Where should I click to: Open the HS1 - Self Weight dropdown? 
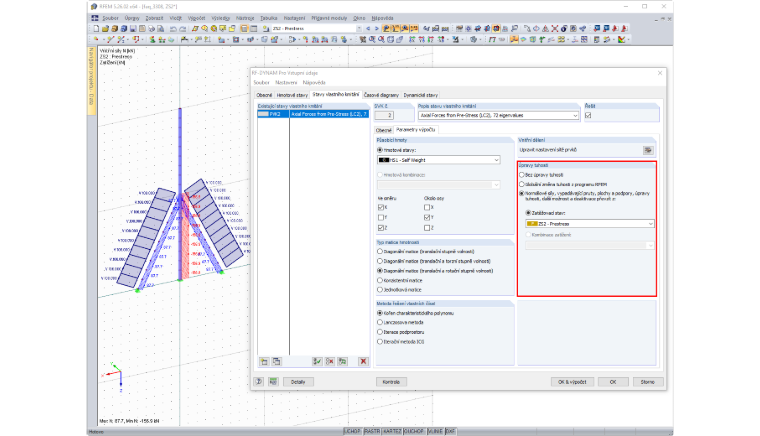point(439,160)
